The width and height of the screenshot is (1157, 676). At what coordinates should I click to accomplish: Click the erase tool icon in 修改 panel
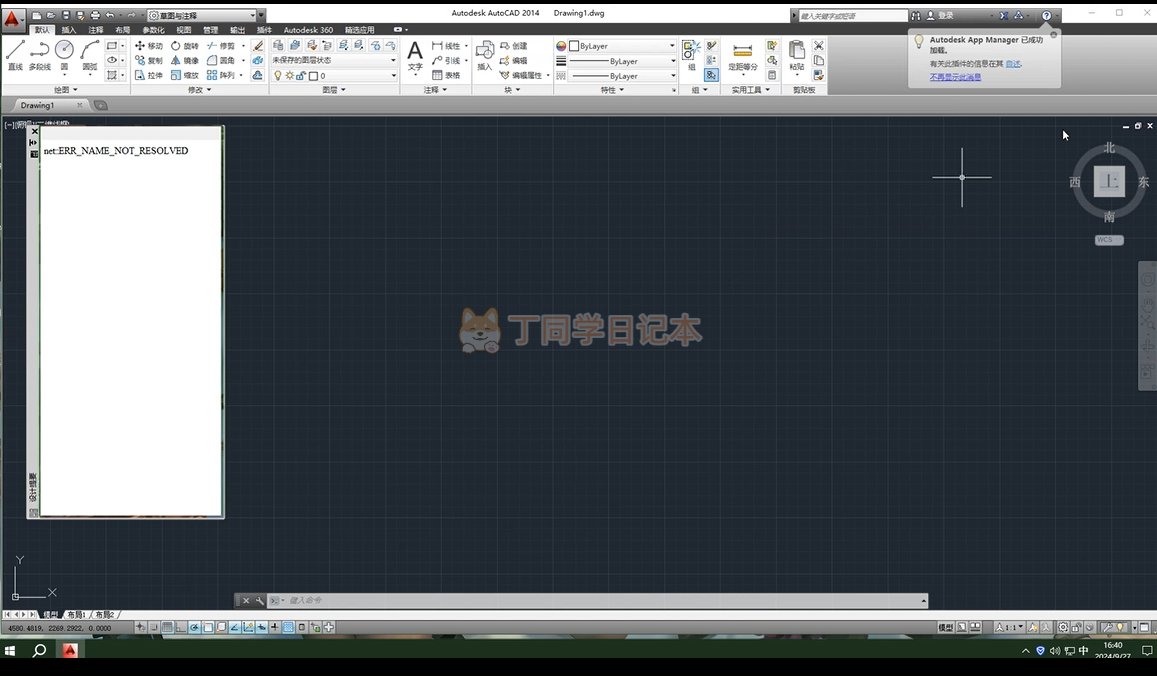(258, 46)
